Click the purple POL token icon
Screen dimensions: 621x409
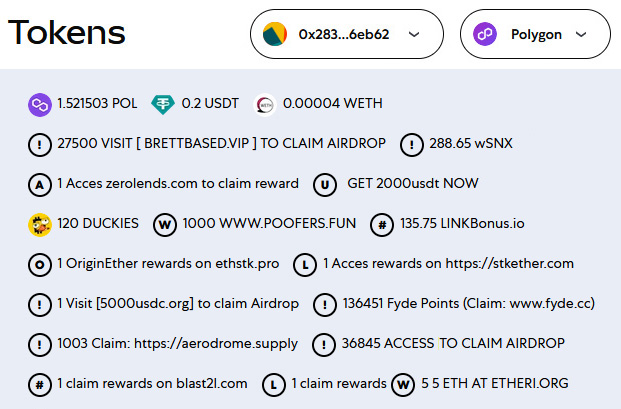(40, 105)
